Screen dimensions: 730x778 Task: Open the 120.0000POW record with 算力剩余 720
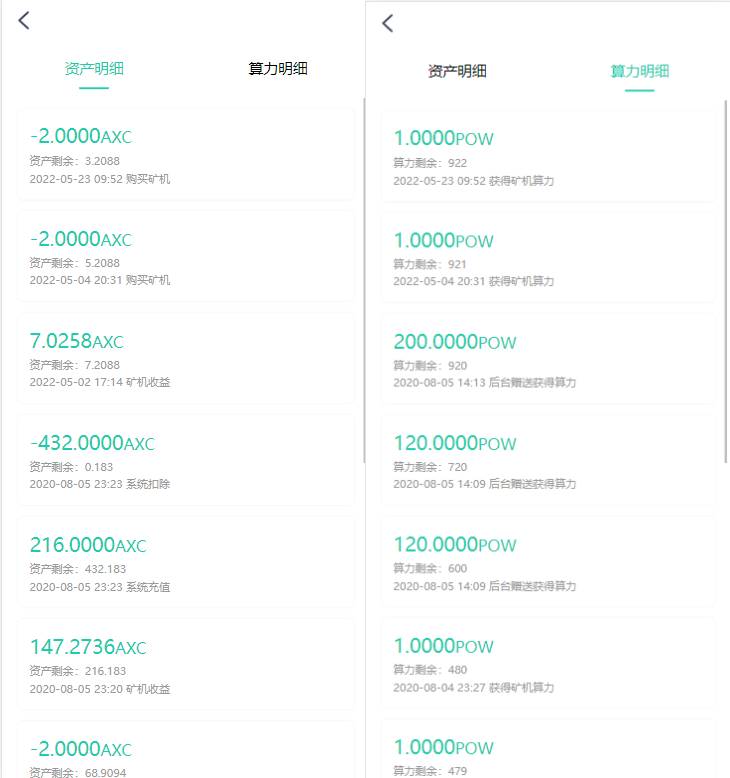click(548, 462)
